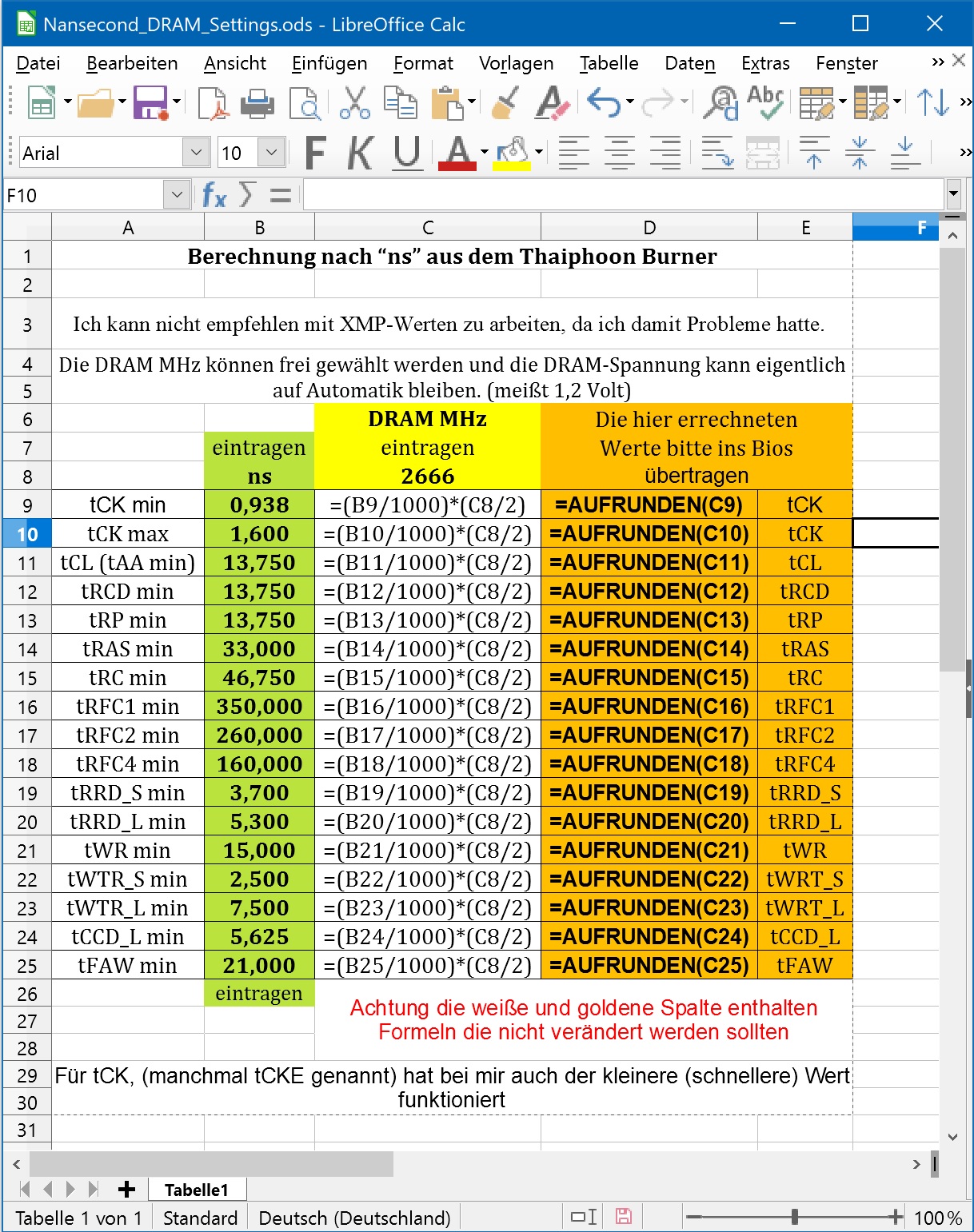
Task: Open background color dropdown arrow
Action: point(539,152)
